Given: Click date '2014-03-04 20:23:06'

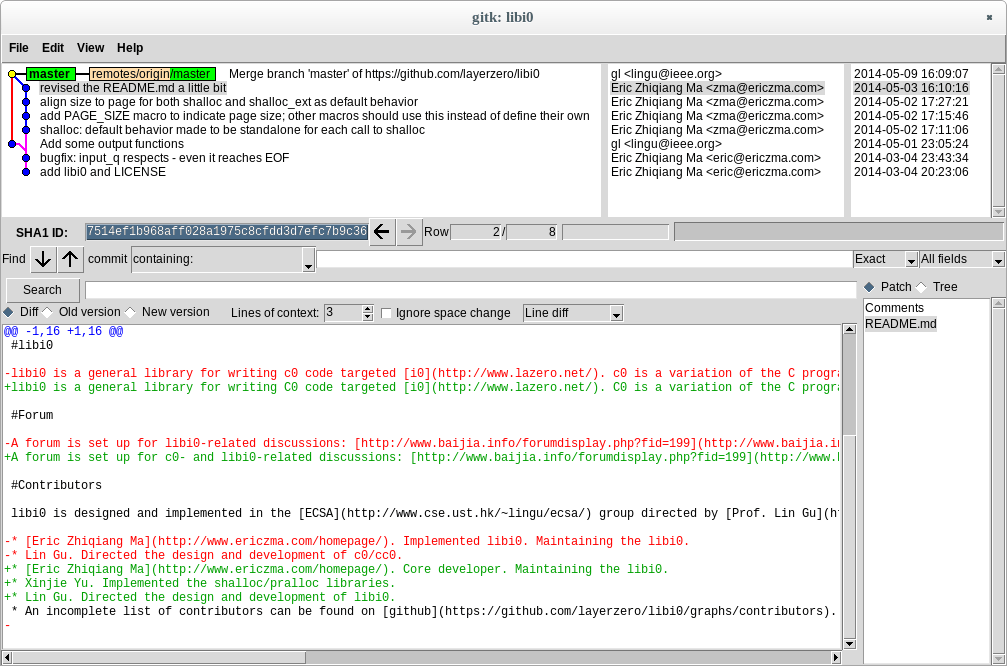Looking at the screenshot, I should pyautogui.click(x=911, y=172).
